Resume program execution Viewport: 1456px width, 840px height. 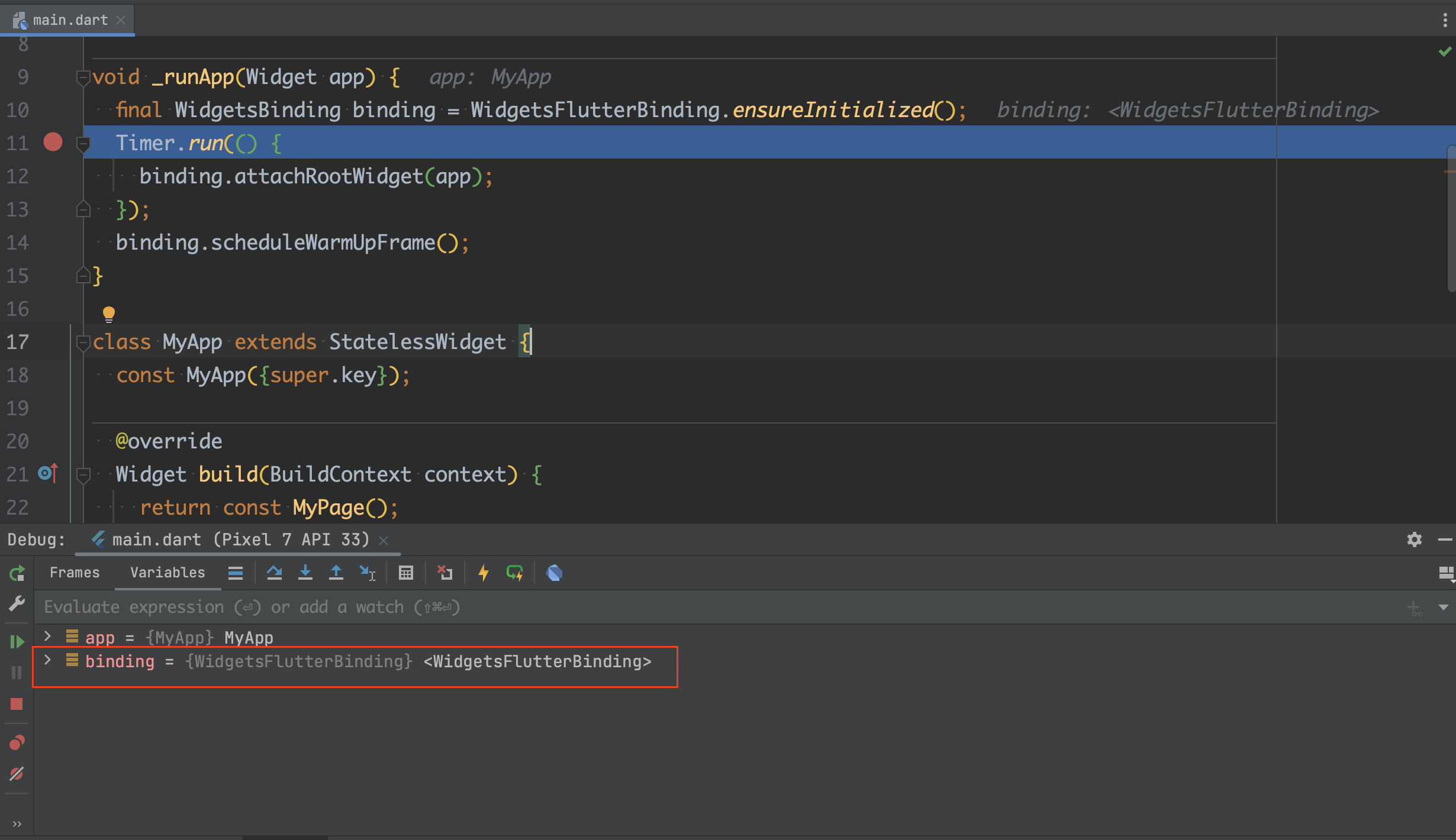pos(17,642)
